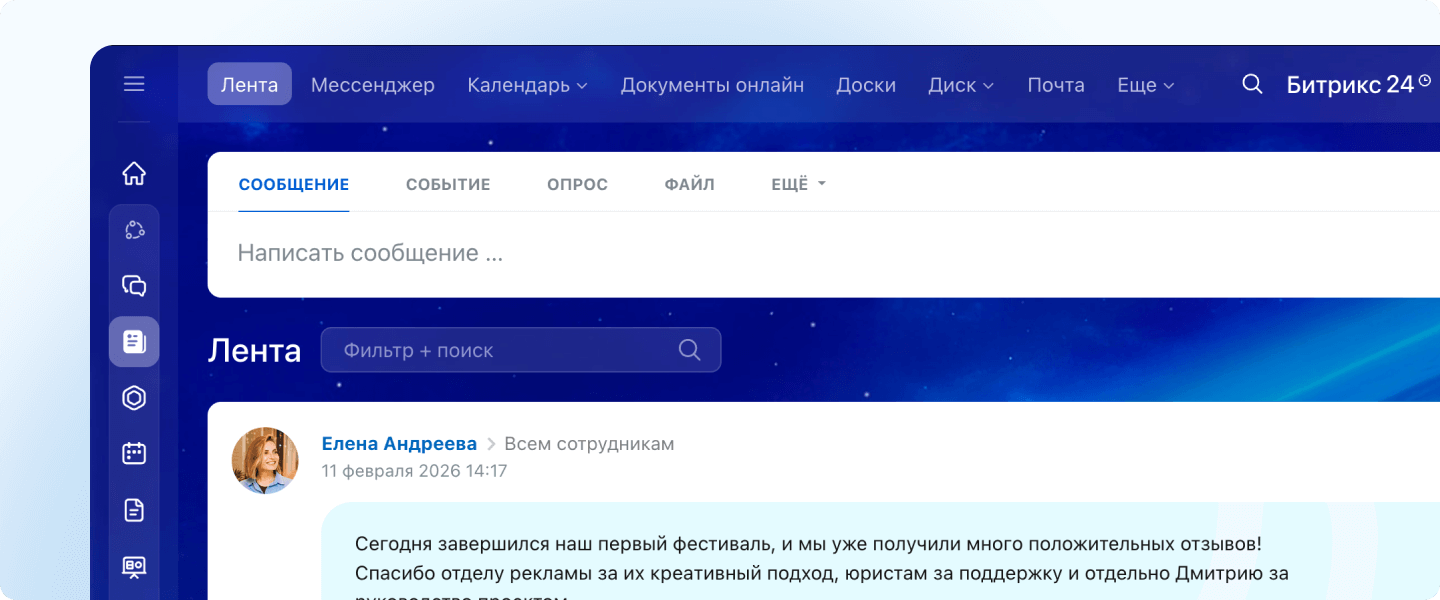The width and height of the screenshot is (1440, 600).
Task: Open the whiteboard presentation sidebar icon
Action: (x=134, y=566)
